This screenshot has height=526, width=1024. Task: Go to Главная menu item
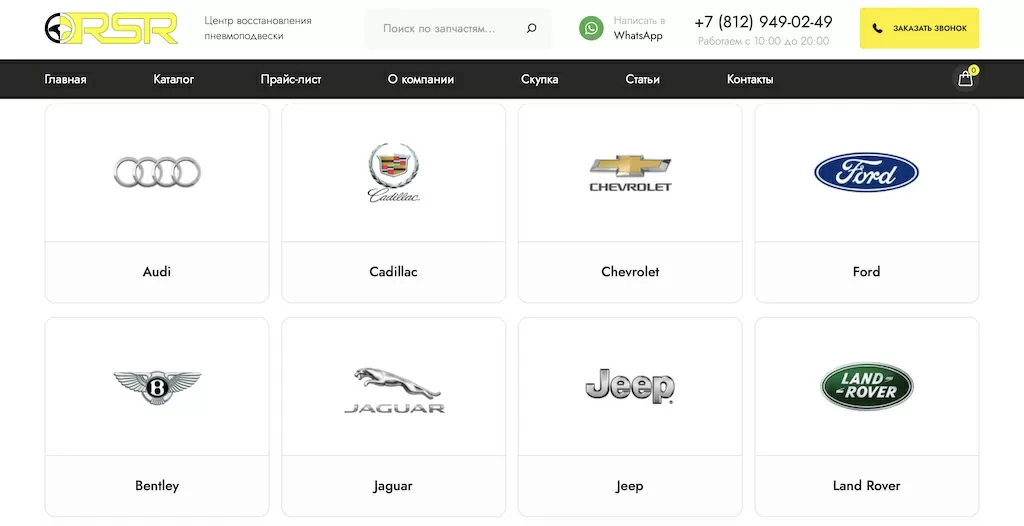pyautogui.click(x=65, y=79)
